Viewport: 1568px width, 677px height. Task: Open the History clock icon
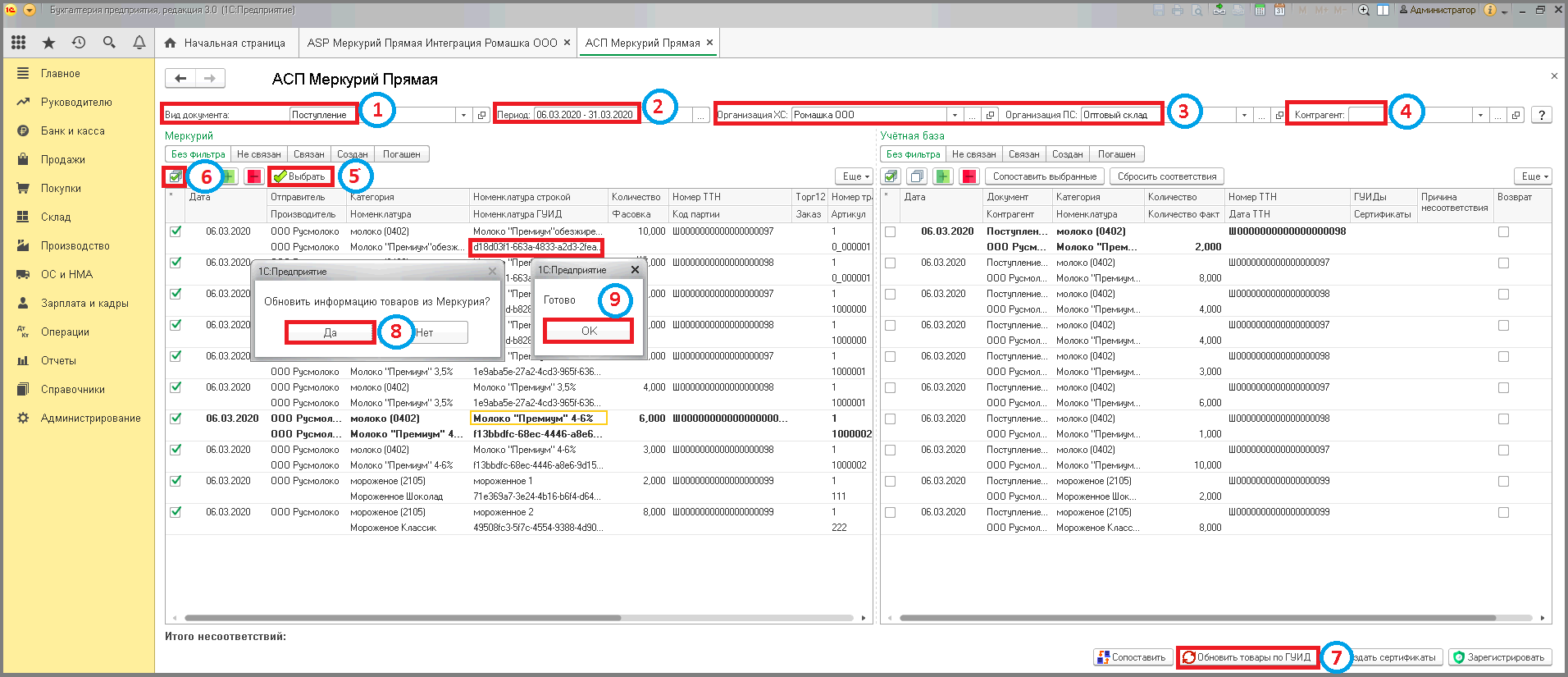coord(79,43)
